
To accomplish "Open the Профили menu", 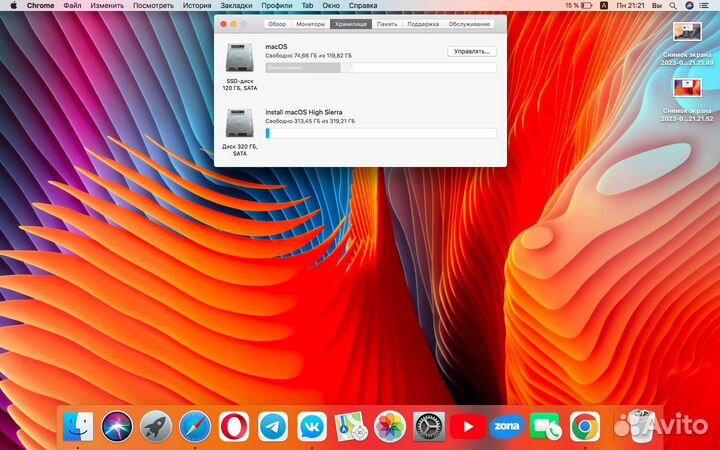I will [x=277, y=6].
